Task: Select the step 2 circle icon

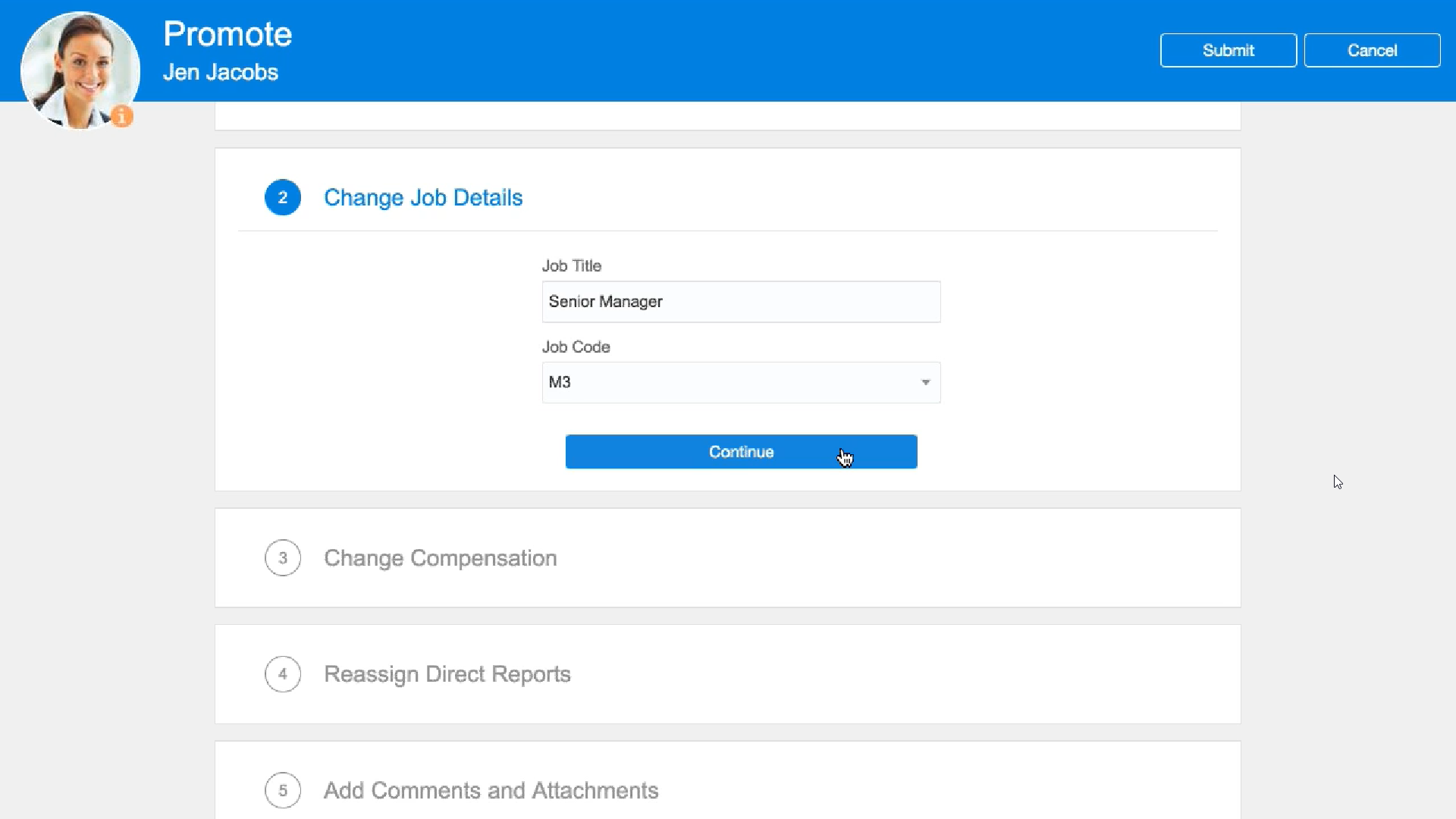Action: tap(283, 197)
